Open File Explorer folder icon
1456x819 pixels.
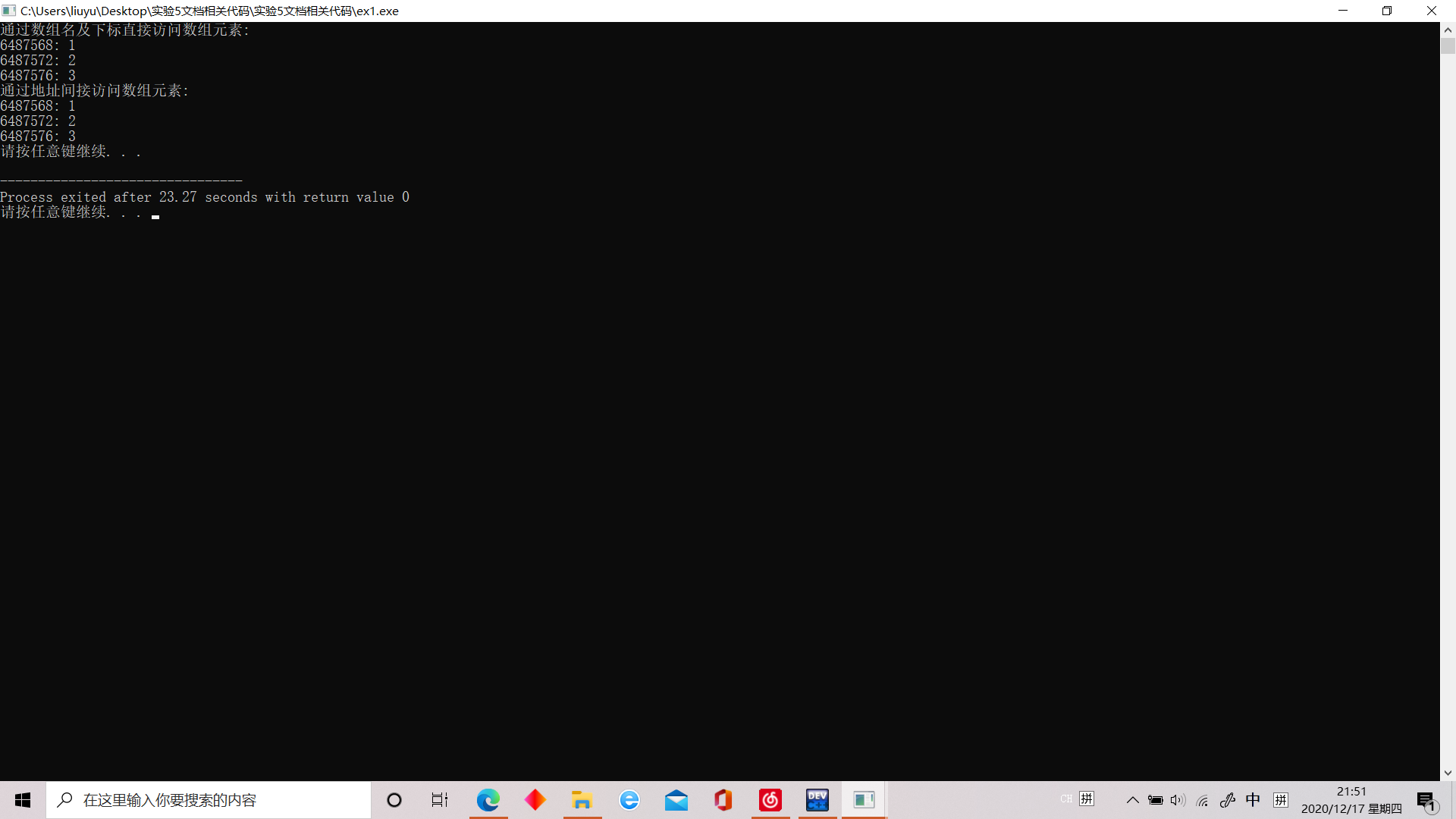click(582, 800)
